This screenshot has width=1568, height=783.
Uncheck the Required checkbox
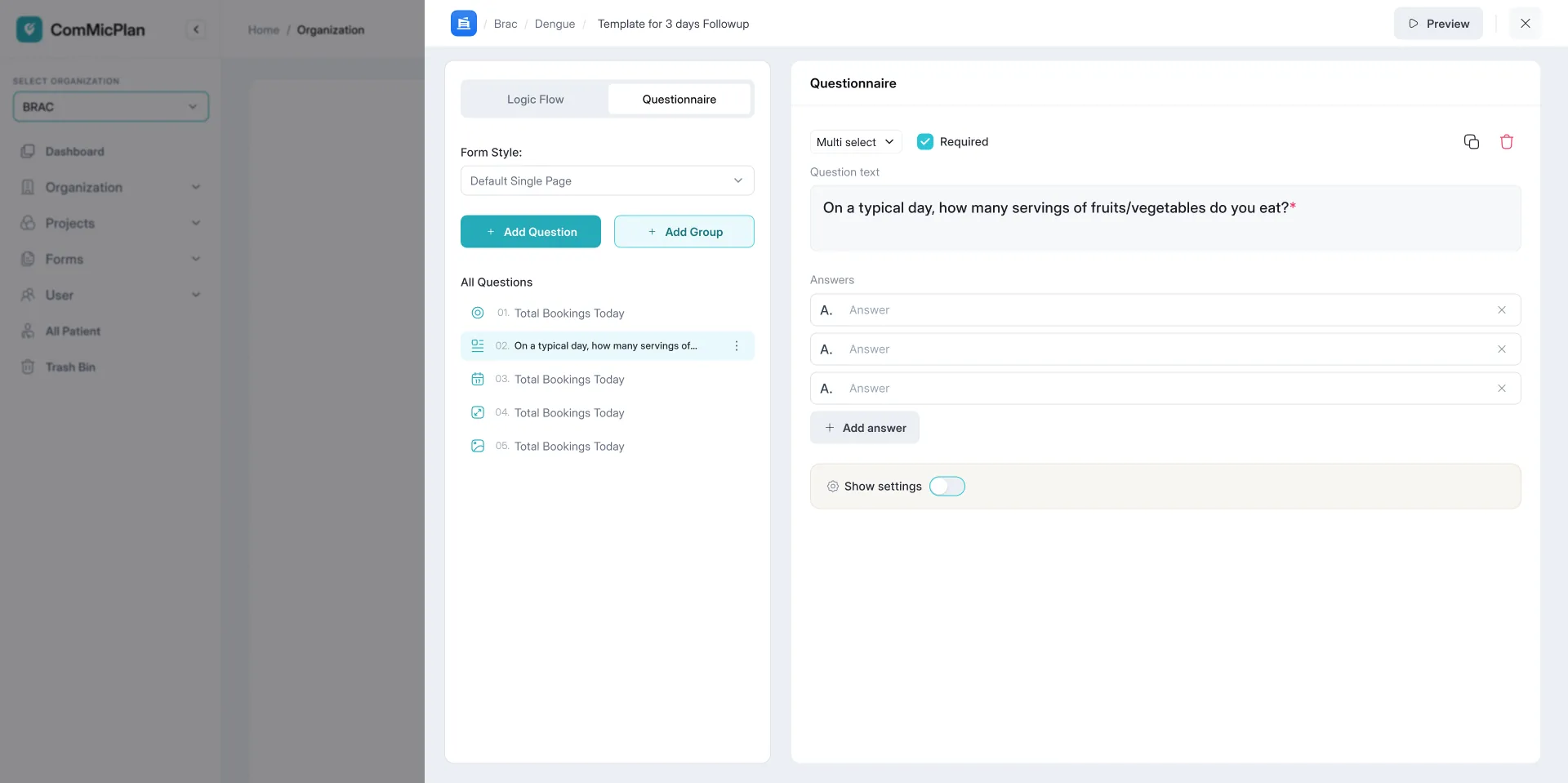925,142
